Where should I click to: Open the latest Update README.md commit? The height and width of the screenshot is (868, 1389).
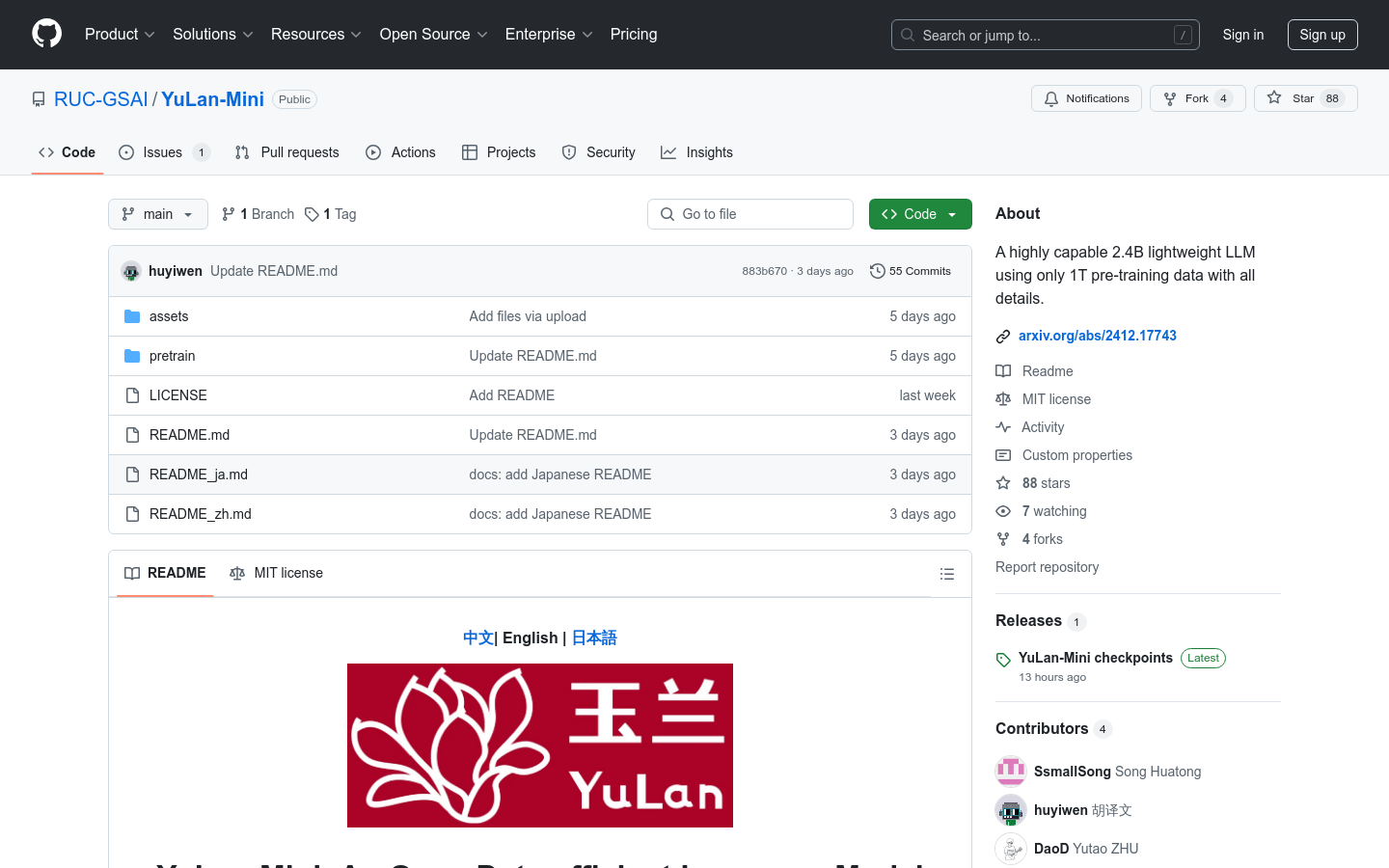tap(274, 271)
